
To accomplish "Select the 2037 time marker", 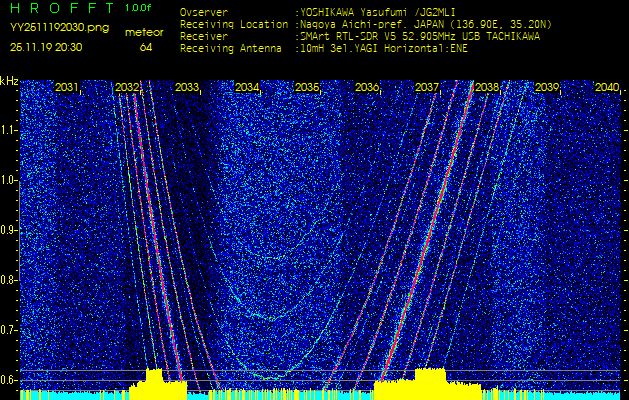I will pyautogui.click(x=427, y=88).
